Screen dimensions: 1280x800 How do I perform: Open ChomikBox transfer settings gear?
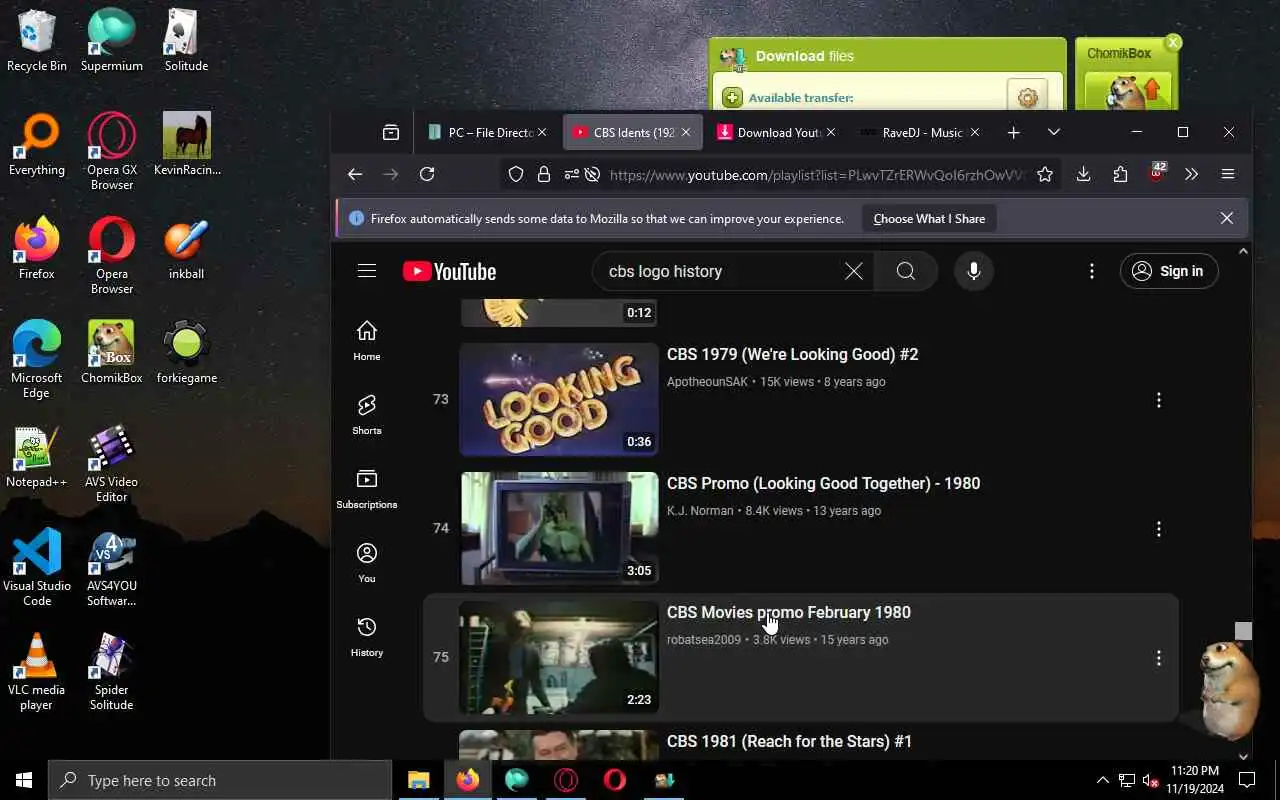tap(1027, 97)
